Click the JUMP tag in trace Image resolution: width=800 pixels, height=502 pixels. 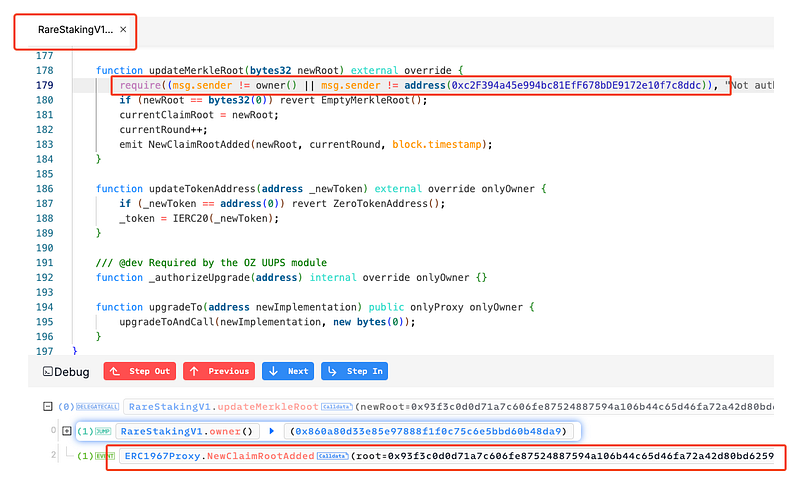102,431
